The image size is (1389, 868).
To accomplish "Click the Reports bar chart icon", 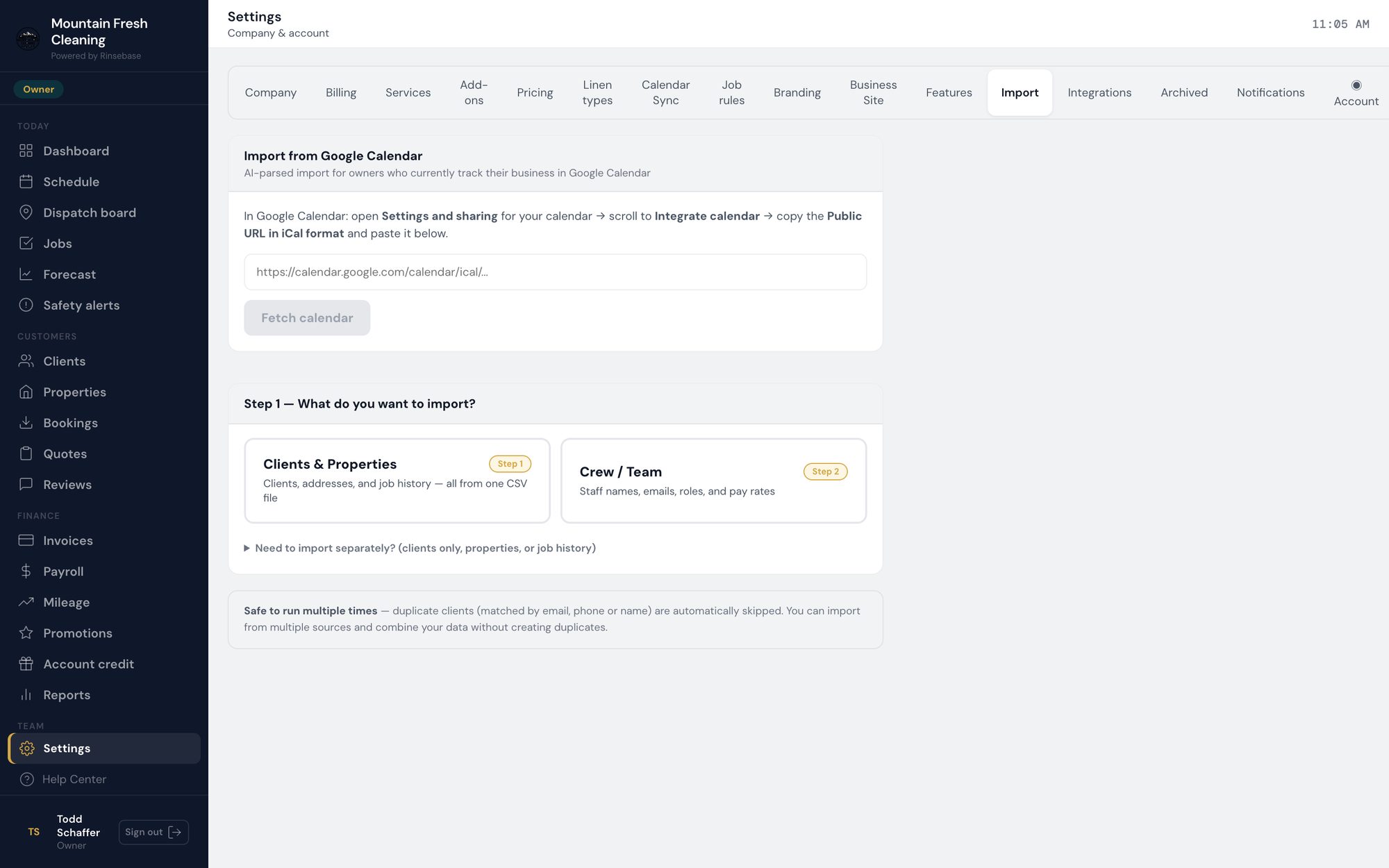I will 26,695.
